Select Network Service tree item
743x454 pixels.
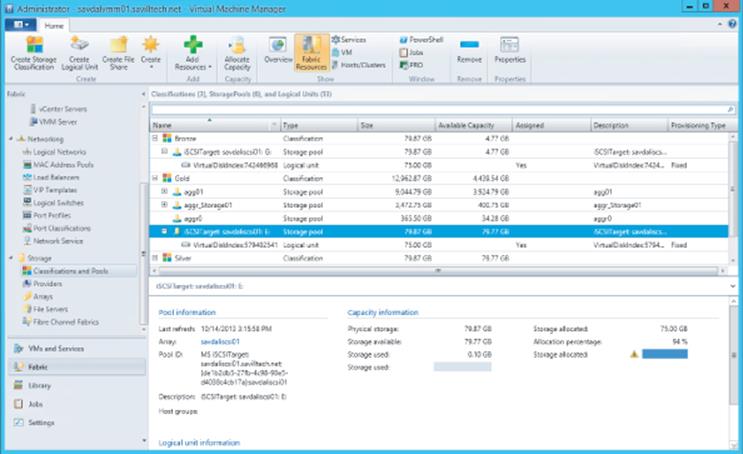(53, 241)
